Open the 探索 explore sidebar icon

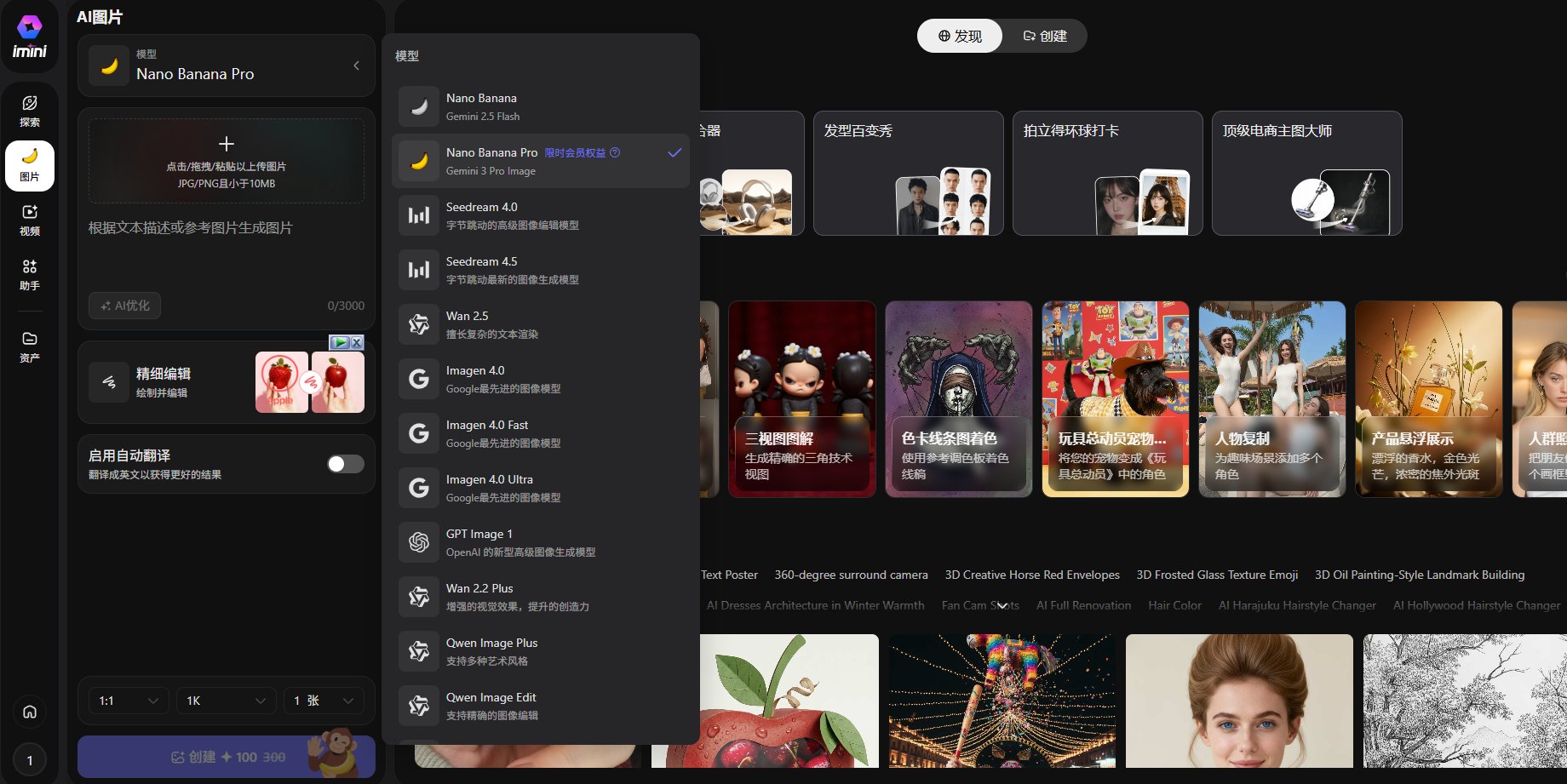coord(30,111)
